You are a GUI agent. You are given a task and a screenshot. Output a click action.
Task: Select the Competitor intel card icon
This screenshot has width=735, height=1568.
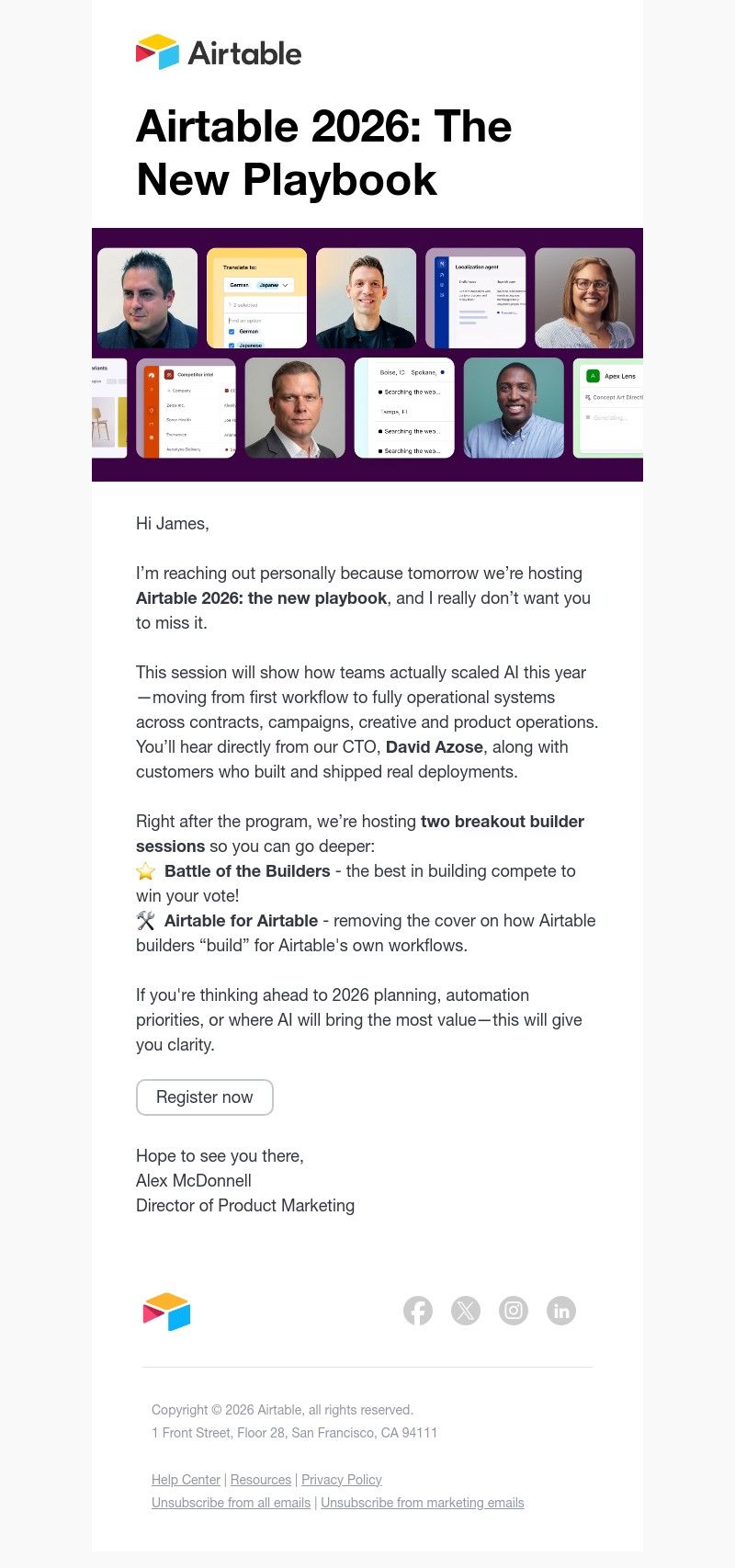click(169, 375)
